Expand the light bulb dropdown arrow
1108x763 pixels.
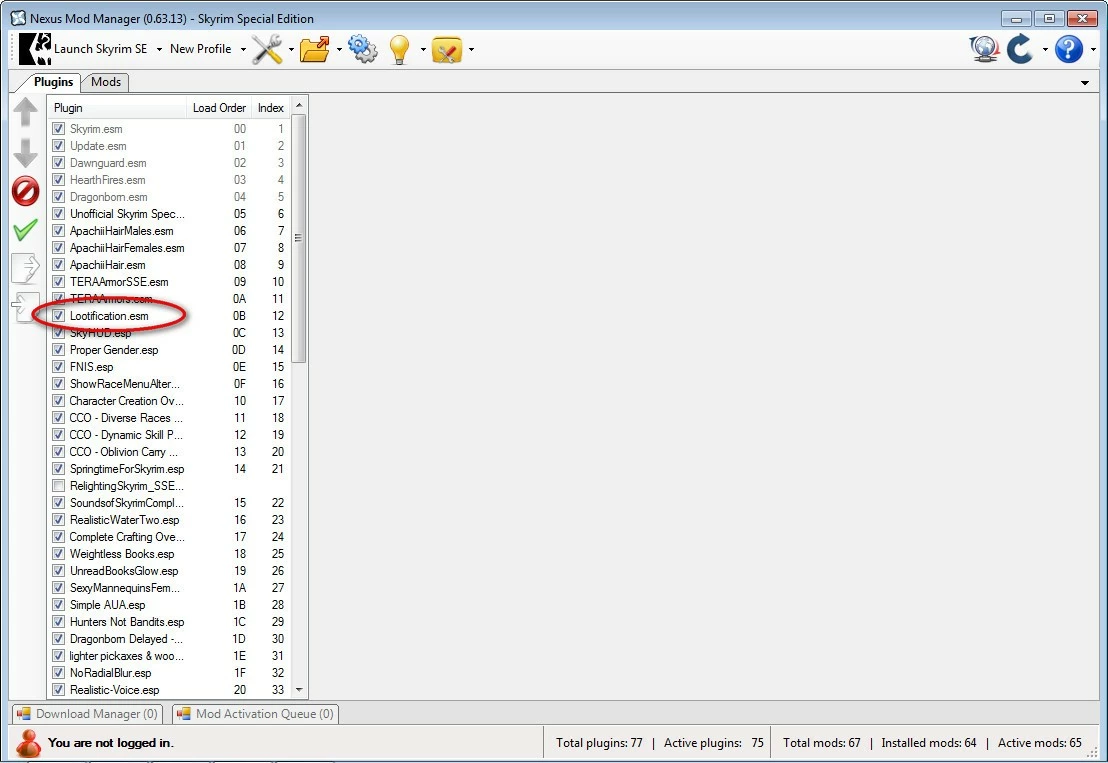coord(423,49)
